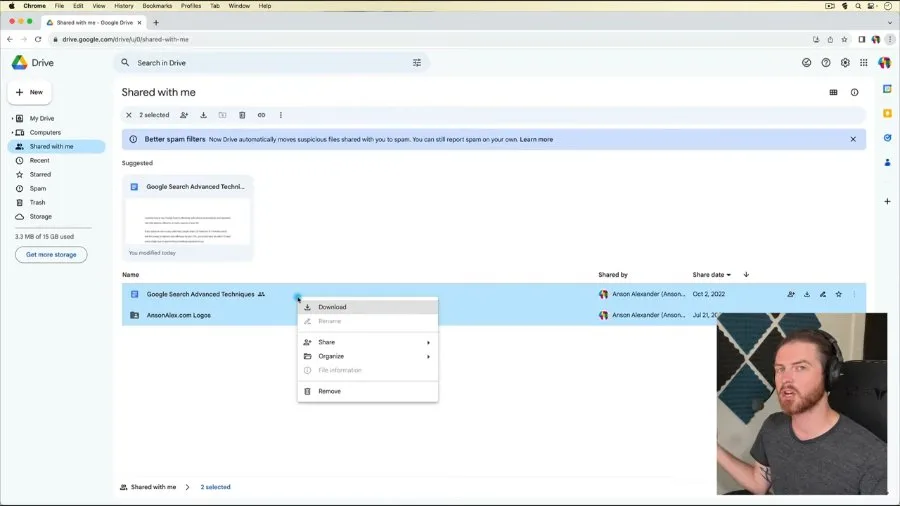This screenshot has height=506, width=900.
Task: Open suggested Google Search Advanced Techniques thumbnail
Action: click(188, 218)
